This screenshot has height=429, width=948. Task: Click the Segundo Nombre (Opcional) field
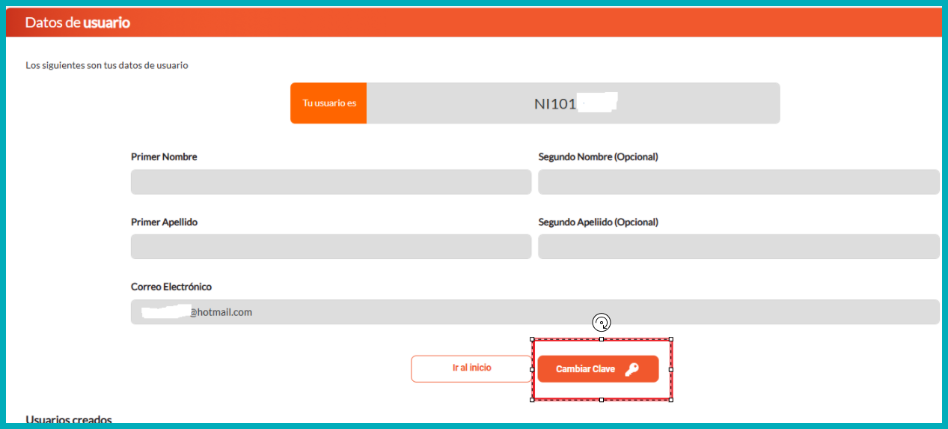point(739,182)
